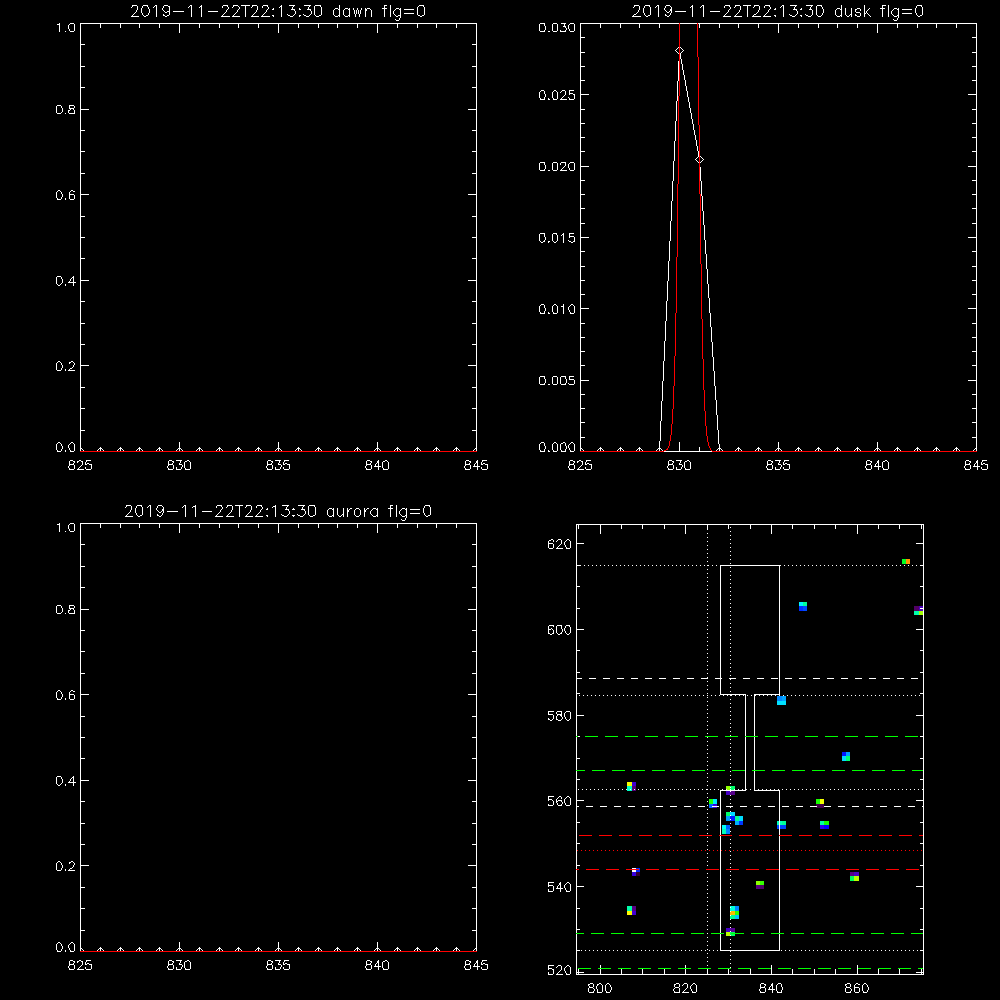Click the 0.2 y-axis label in dawn plot

pyautogui.click(x=66, y=366)
